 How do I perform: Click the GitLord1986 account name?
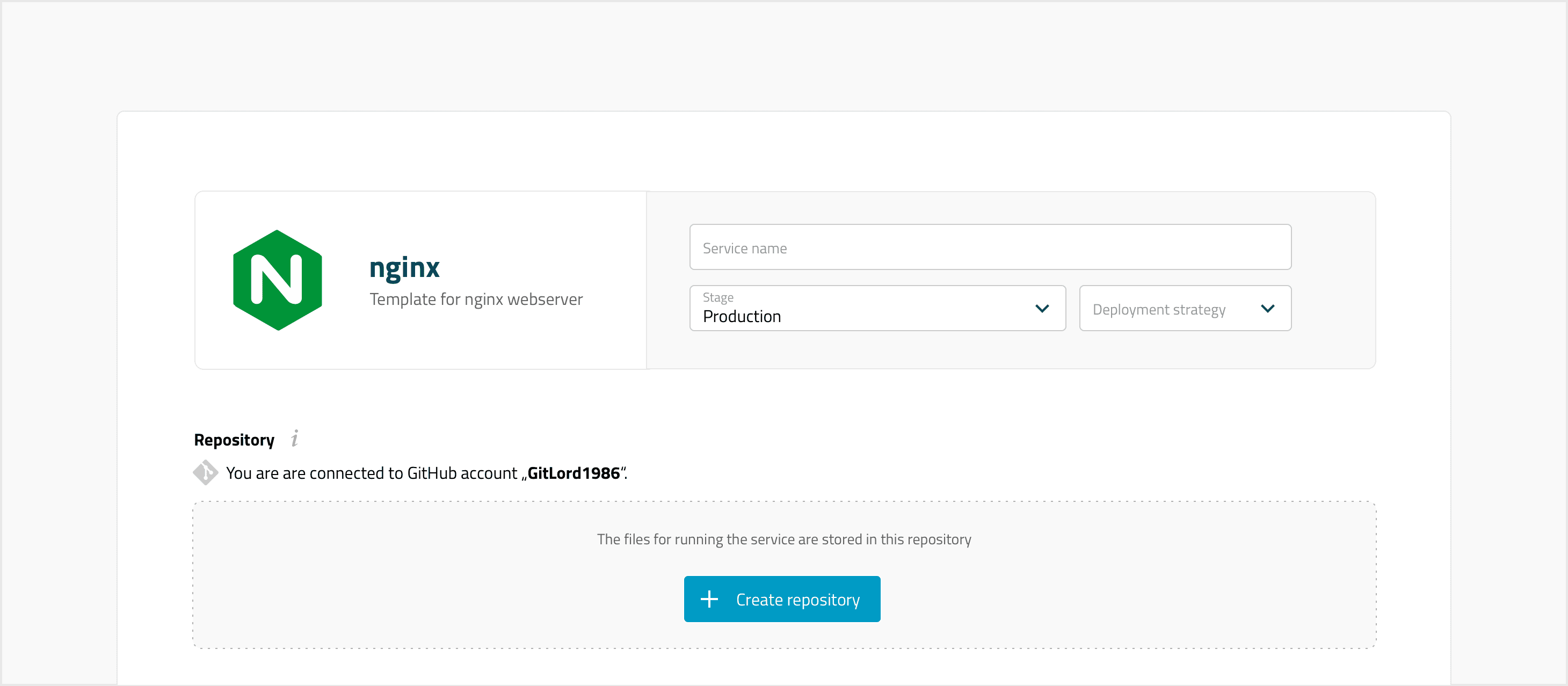tap(573, 473)
